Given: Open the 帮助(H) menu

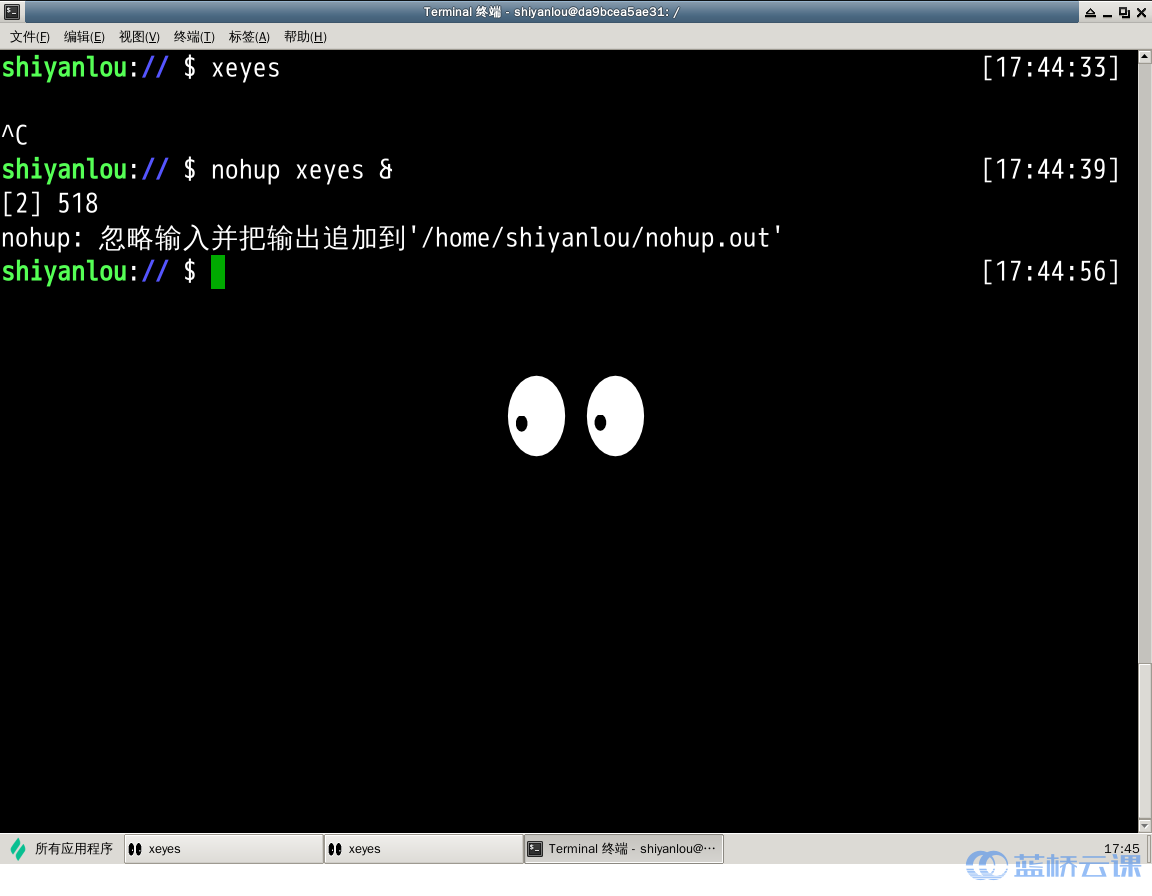Looking at the screenshot, I should 305,37.
